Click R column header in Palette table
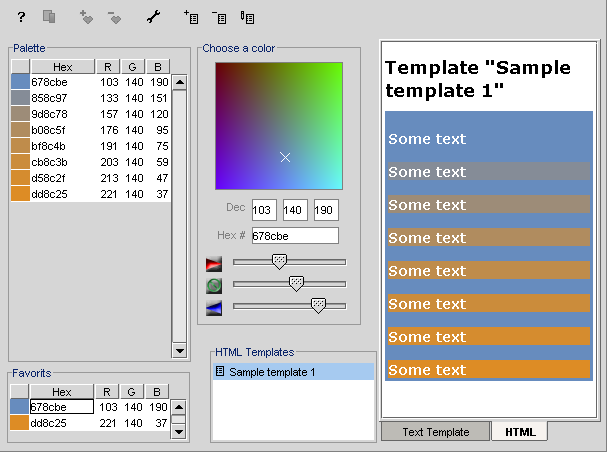Screen dimensions: 607x452 point(108,67)
